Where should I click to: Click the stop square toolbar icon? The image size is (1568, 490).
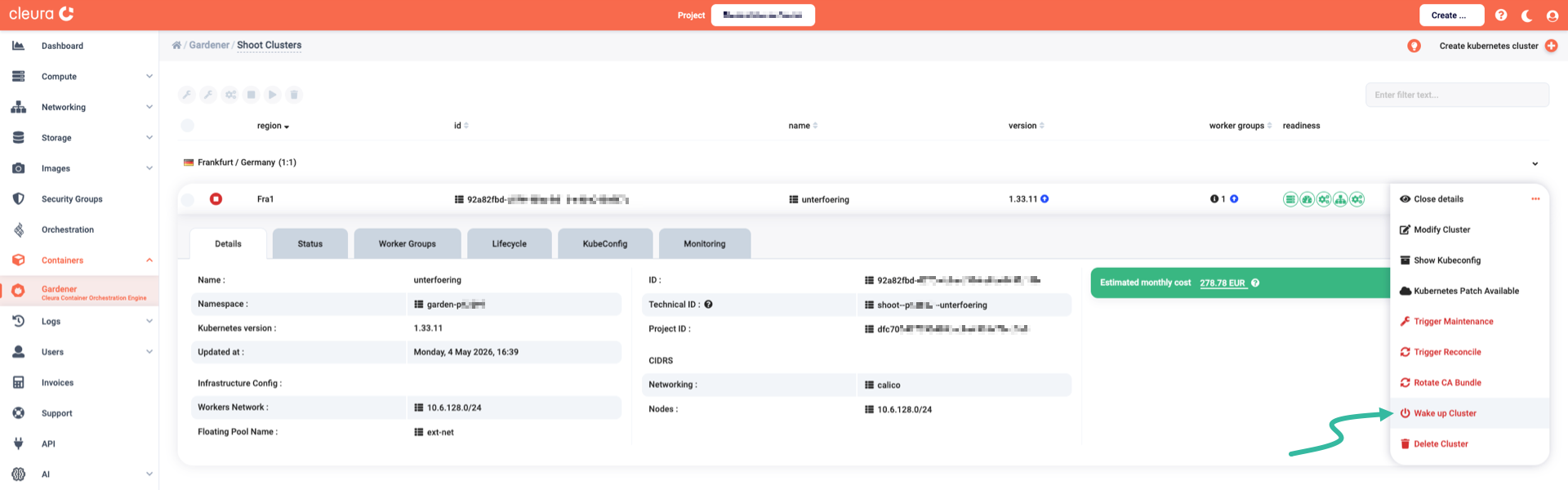point(252,95)
